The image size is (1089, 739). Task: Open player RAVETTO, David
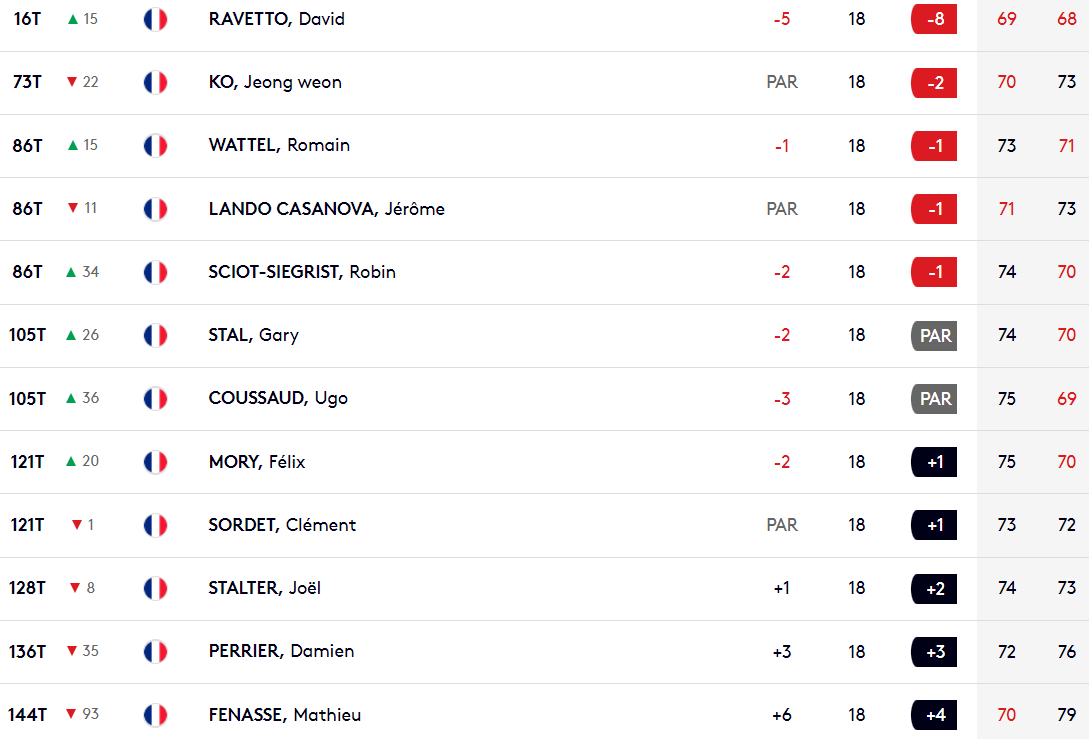276,19
